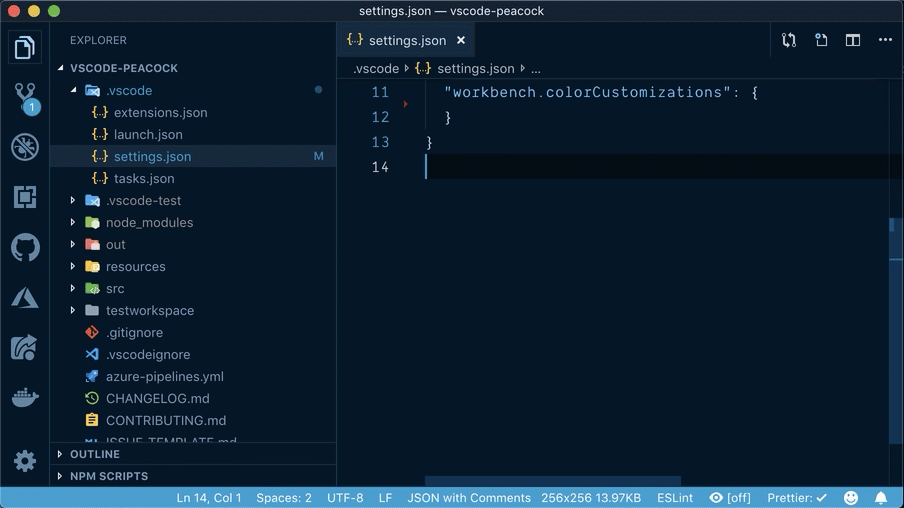This screenshot has height=508, width=904.
Task: Split the editor to the right
Action: click(853, 40)
